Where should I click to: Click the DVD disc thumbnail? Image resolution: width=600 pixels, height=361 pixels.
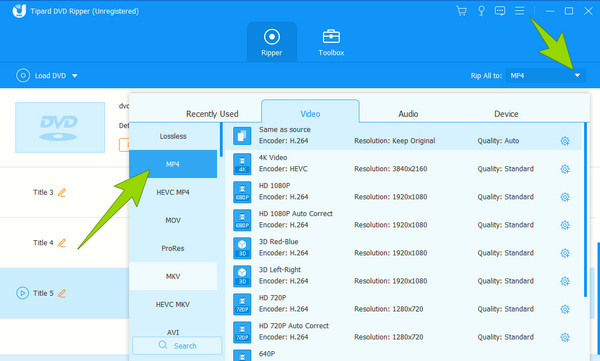(x=60, y=127)
